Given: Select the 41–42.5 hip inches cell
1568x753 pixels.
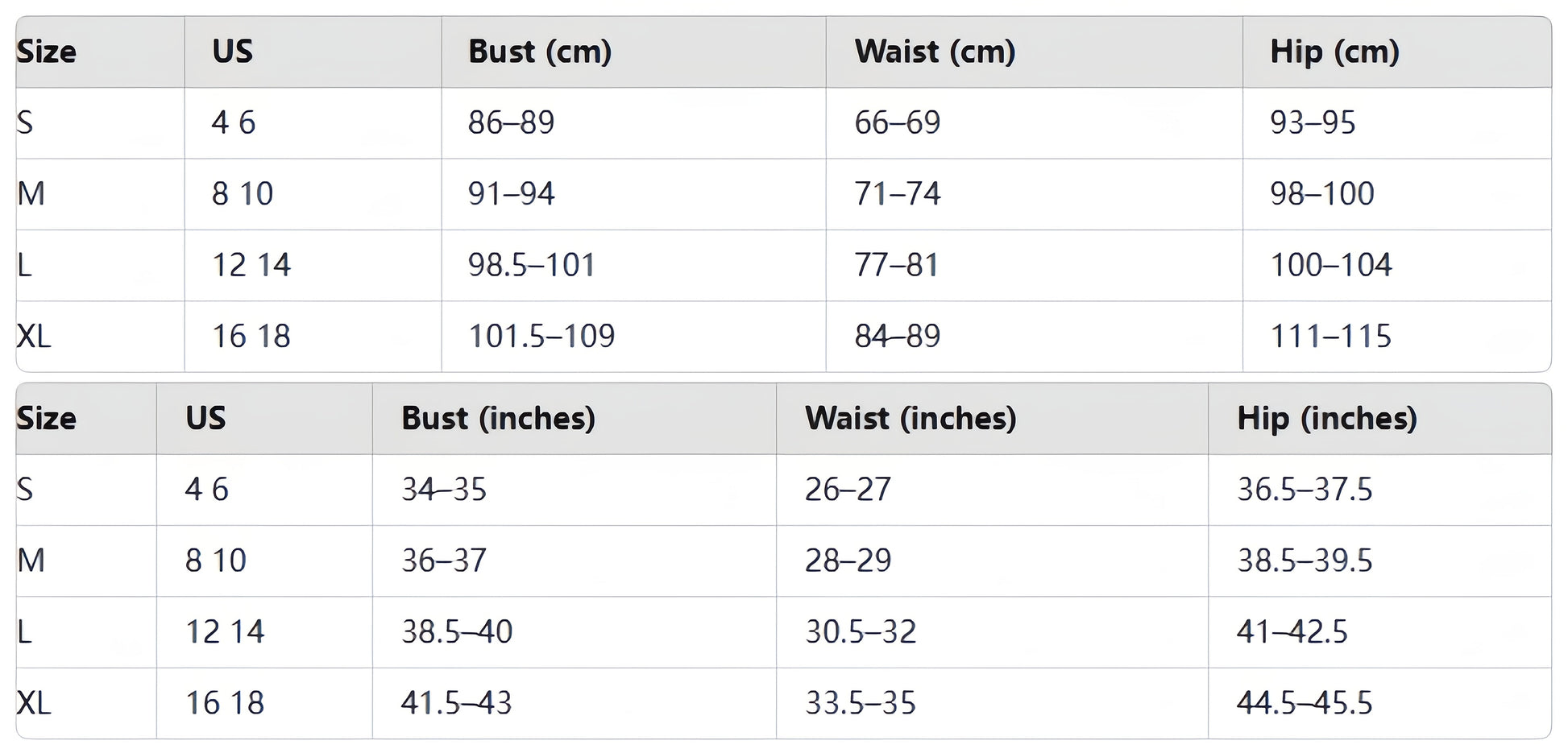Looking at the screenshot, I should coord(1292,632).
